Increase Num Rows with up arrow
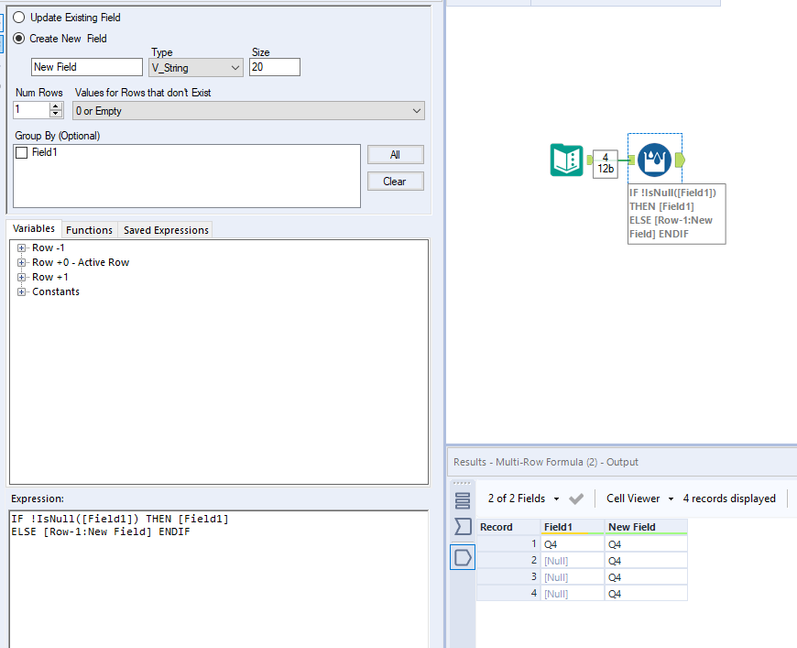Image resolution: width=797 pixels, height=648 pixels. coord(56,106)
